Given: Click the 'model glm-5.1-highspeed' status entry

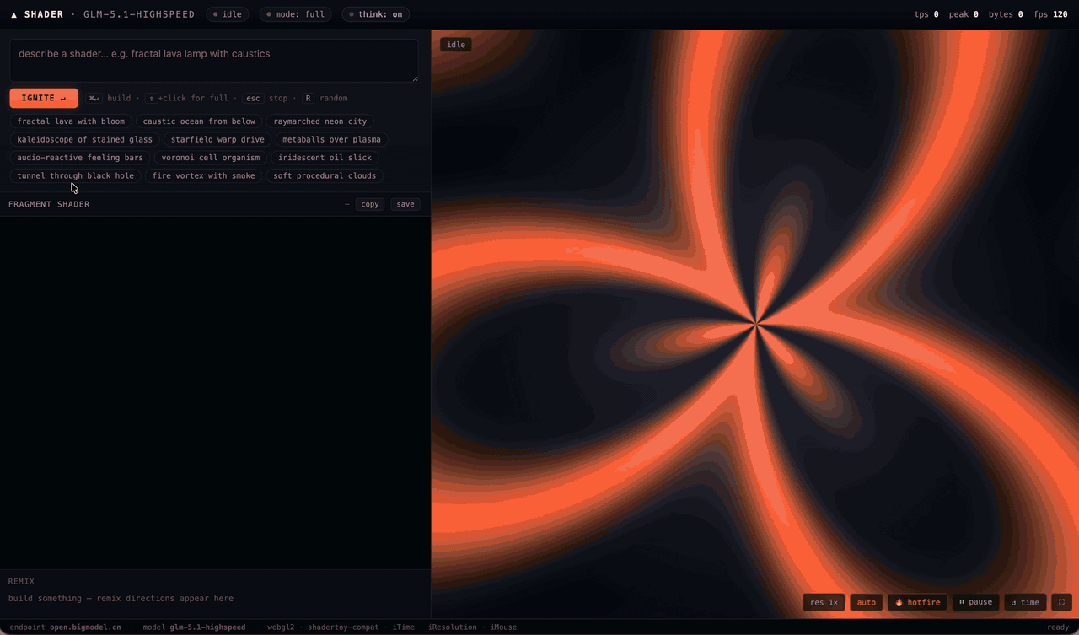Looking at the screenshot, I should (194, 627).
